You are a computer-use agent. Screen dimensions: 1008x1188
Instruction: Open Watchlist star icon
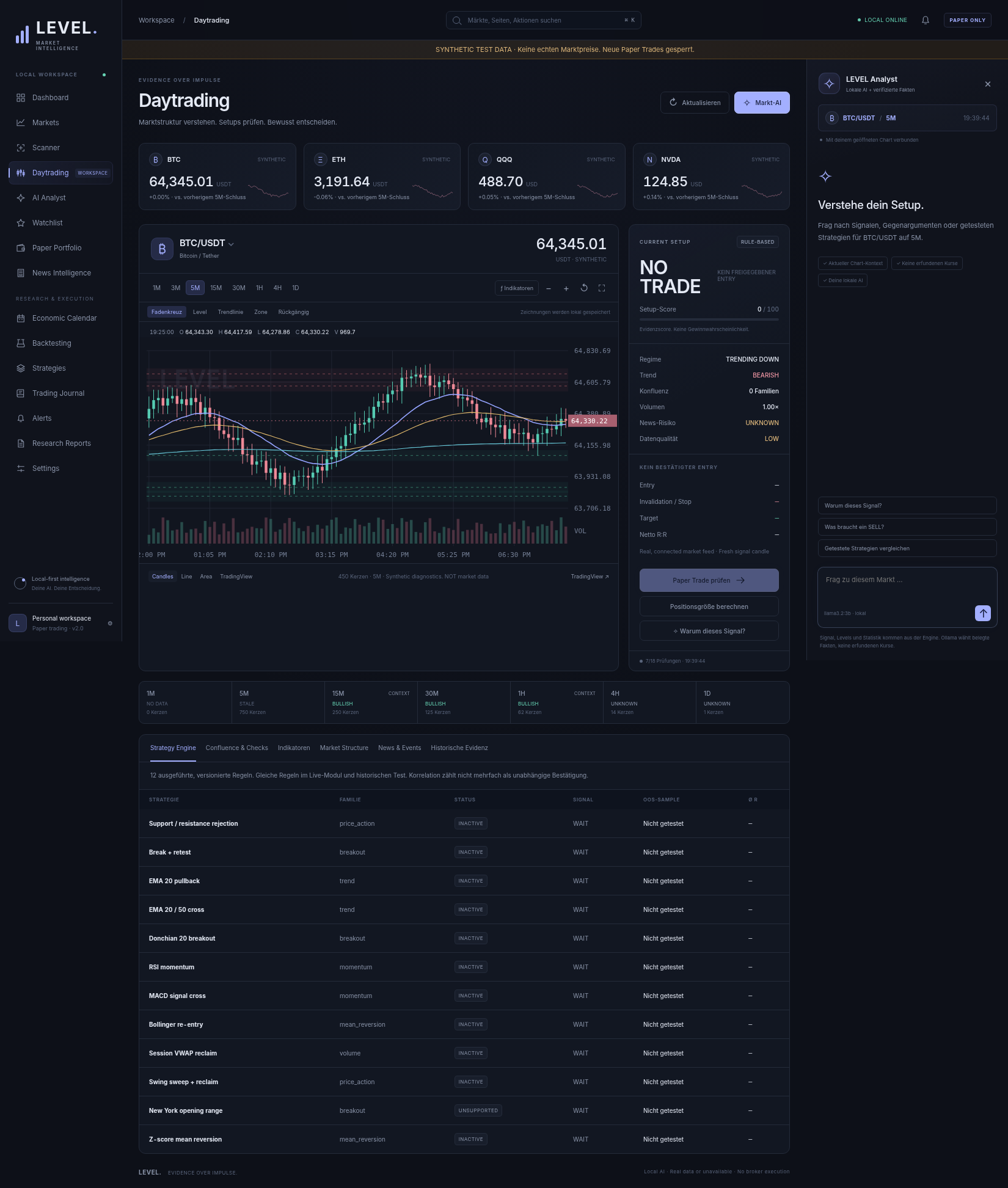21,223
